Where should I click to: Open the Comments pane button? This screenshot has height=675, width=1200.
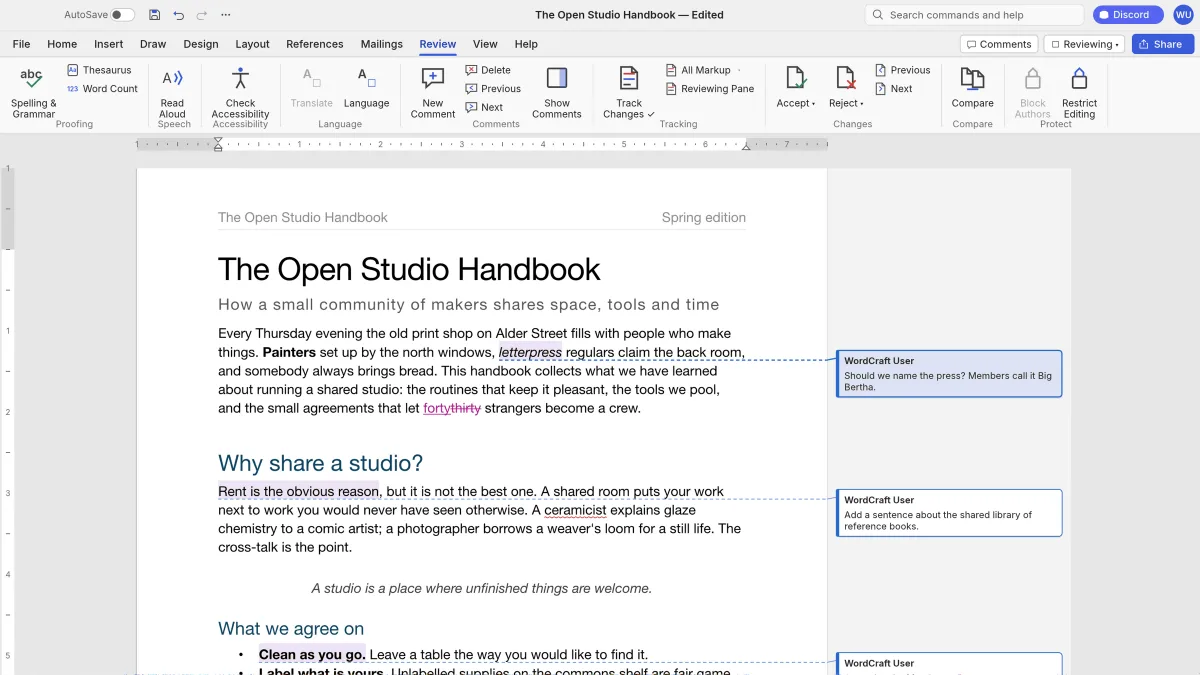998,44
